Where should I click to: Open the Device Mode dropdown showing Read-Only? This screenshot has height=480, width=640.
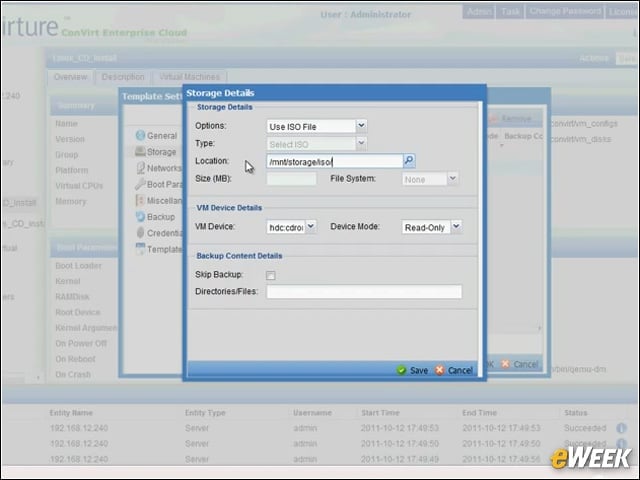(456, 226)
